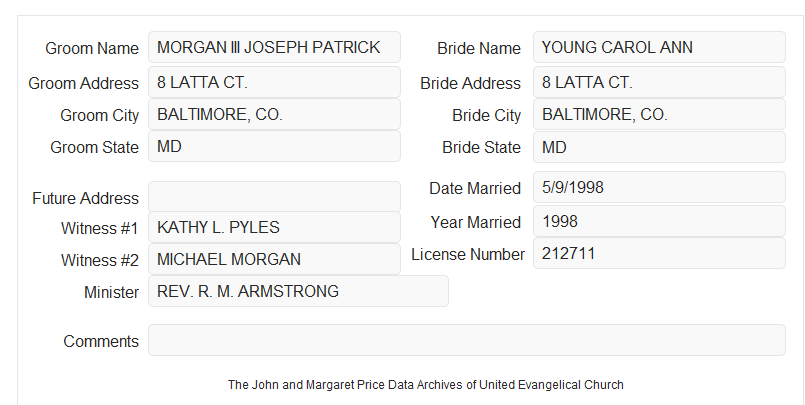Image resolution: width=805 pixels, height=405 pixels.
Task: Focus the Minister input field
Action: tap(298, 291)
